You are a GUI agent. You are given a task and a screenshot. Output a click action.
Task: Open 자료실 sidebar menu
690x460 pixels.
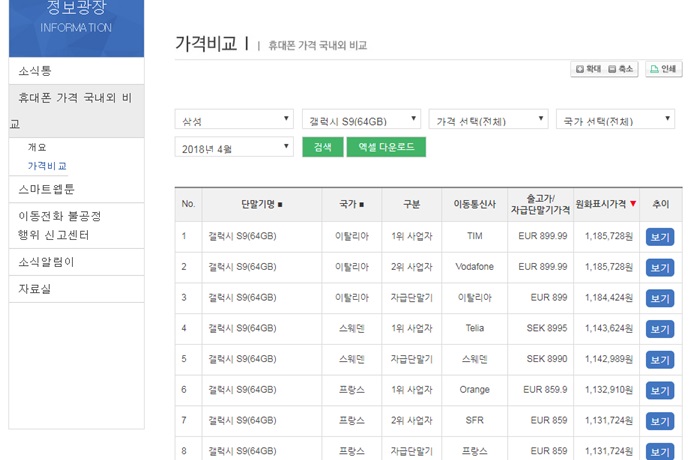(x=77, y=289)
